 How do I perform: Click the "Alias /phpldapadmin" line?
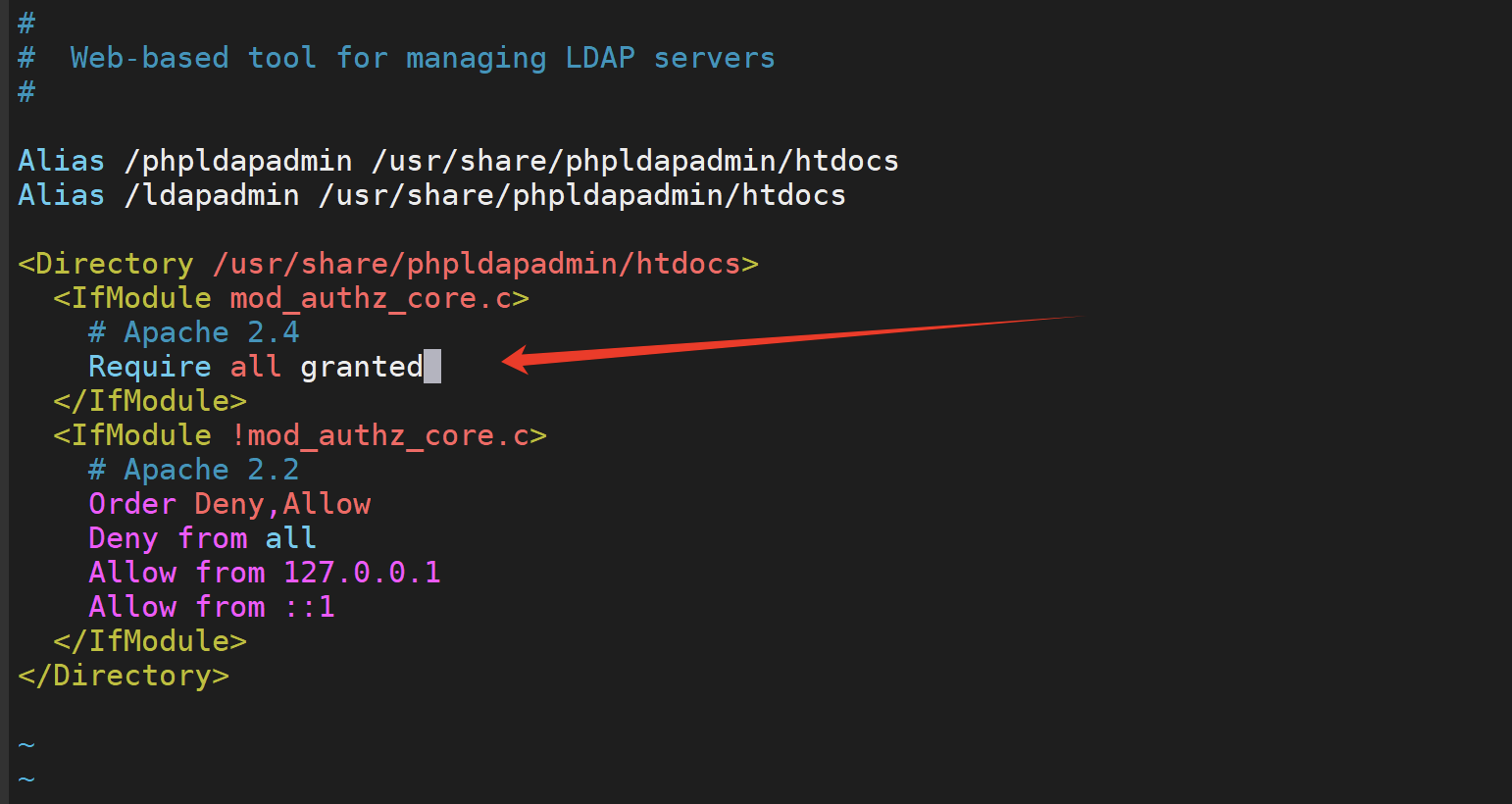(458, 161)
